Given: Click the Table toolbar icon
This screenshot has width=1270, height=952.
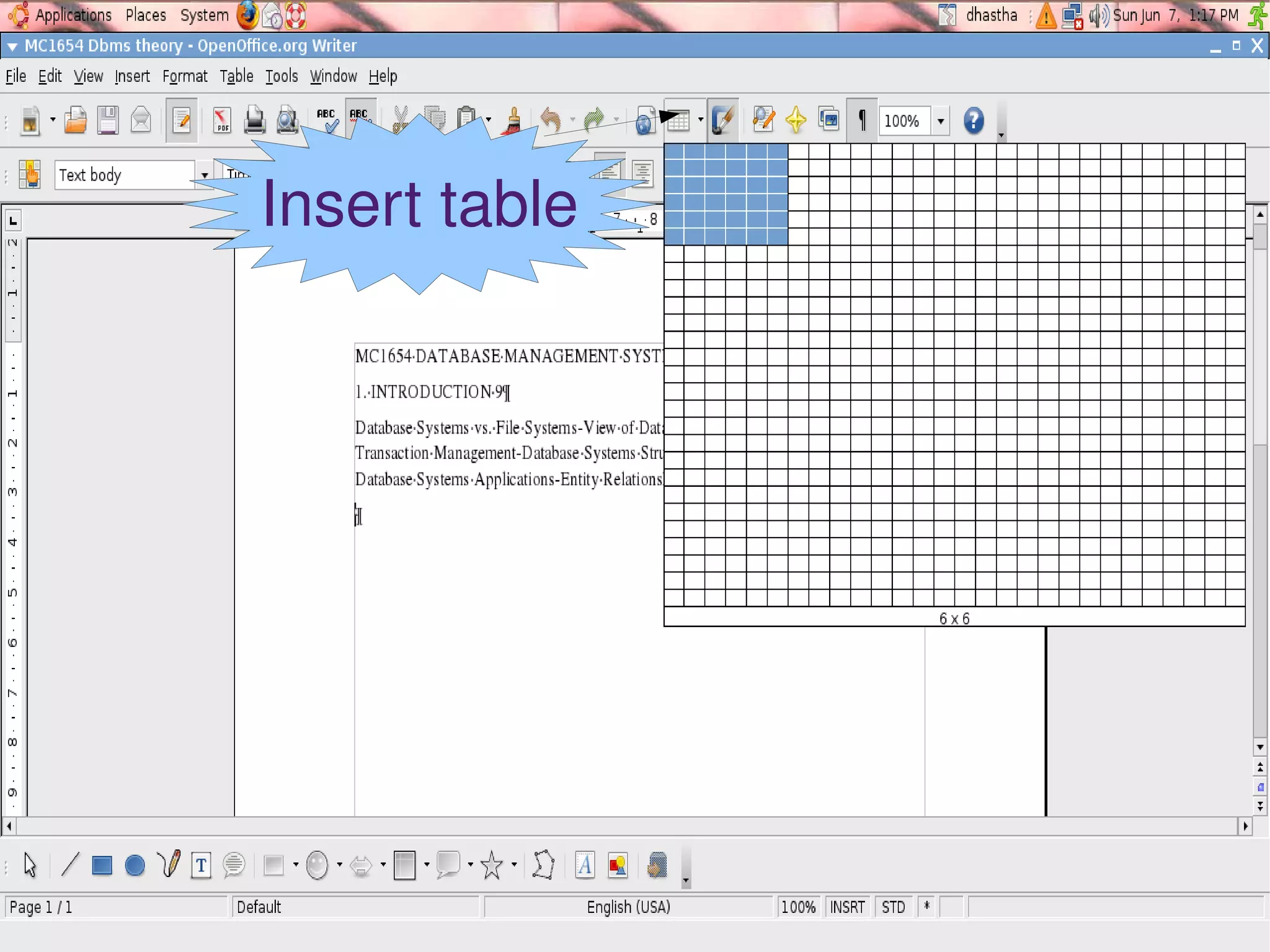Looking at the screenshot, I should coord(678,120).
